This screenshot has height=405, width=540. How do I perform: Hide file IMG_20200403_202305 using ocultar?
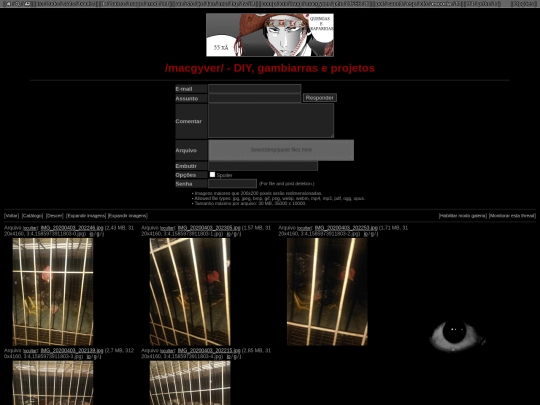tap(167, 228)
